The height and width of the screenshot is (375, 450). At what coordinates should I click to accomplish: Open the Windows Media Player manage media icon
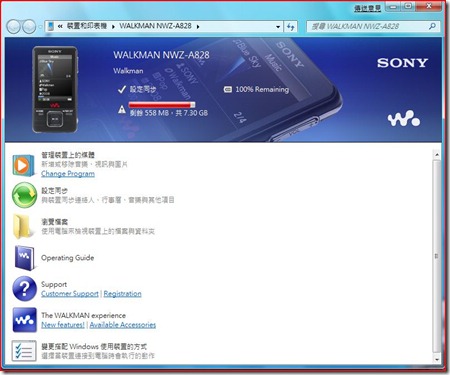pyautogui.click(x=24, y=165)
